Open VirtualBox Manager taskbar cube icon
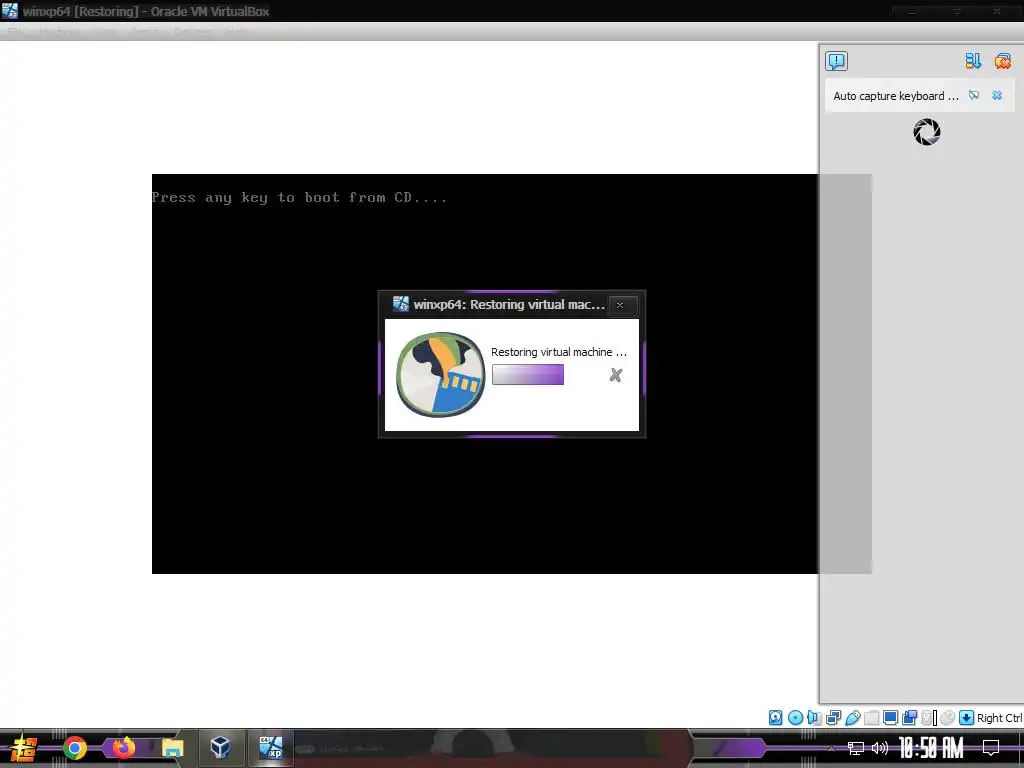This screenshot has width=1024, height=768. click(x=221, y=748)
